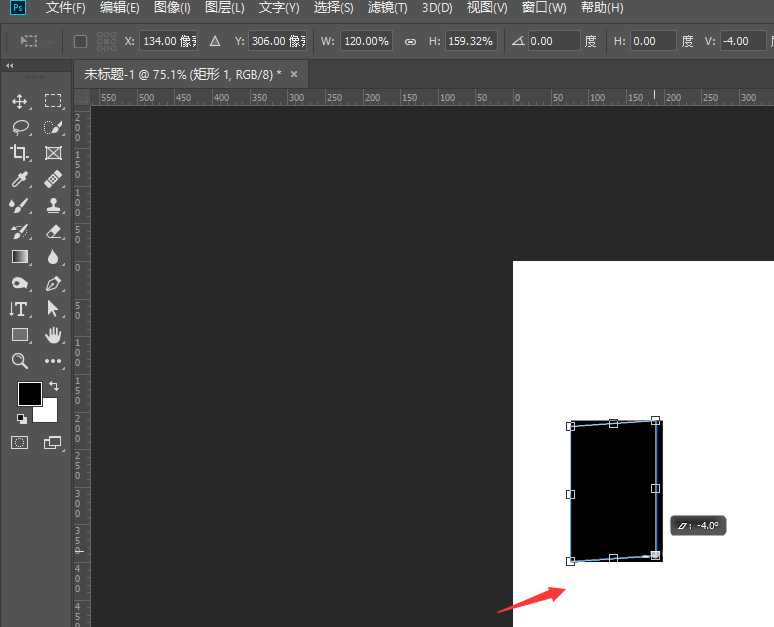The height and width of the screenshot is (627, 774).
Task: Select the Hand tool
Action: pyautogui.click(x=53, y=335)
